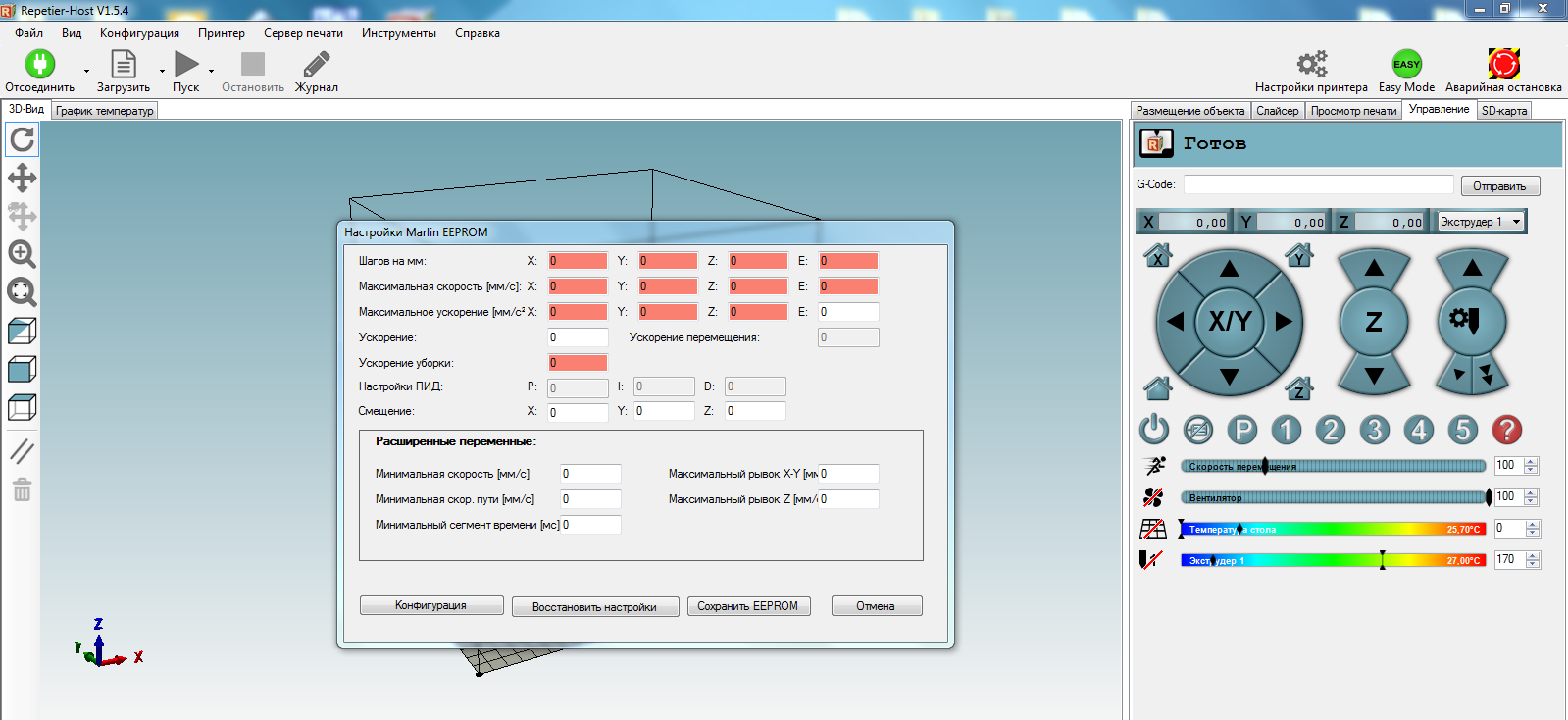Open the Конфигурация menu
Screen dimensions: 1568x720
[x=139, y=33]
